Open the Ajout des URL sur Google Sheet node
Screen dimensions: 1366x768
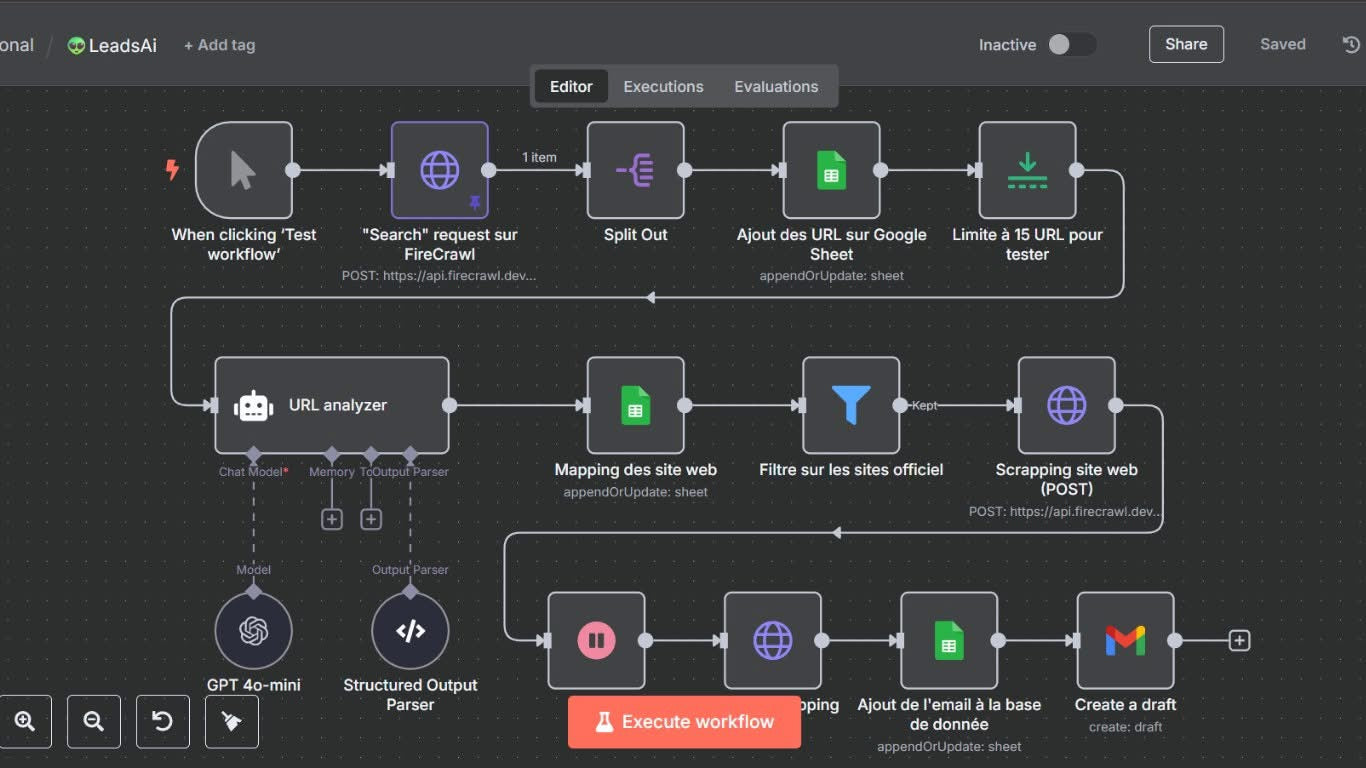(832, 170)
